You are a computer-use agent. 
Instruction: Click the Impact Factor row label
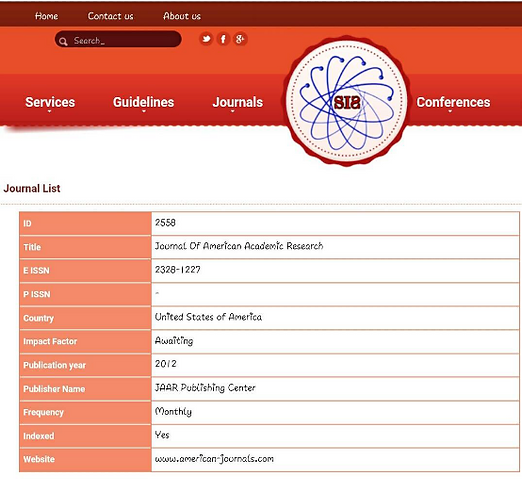50,341
